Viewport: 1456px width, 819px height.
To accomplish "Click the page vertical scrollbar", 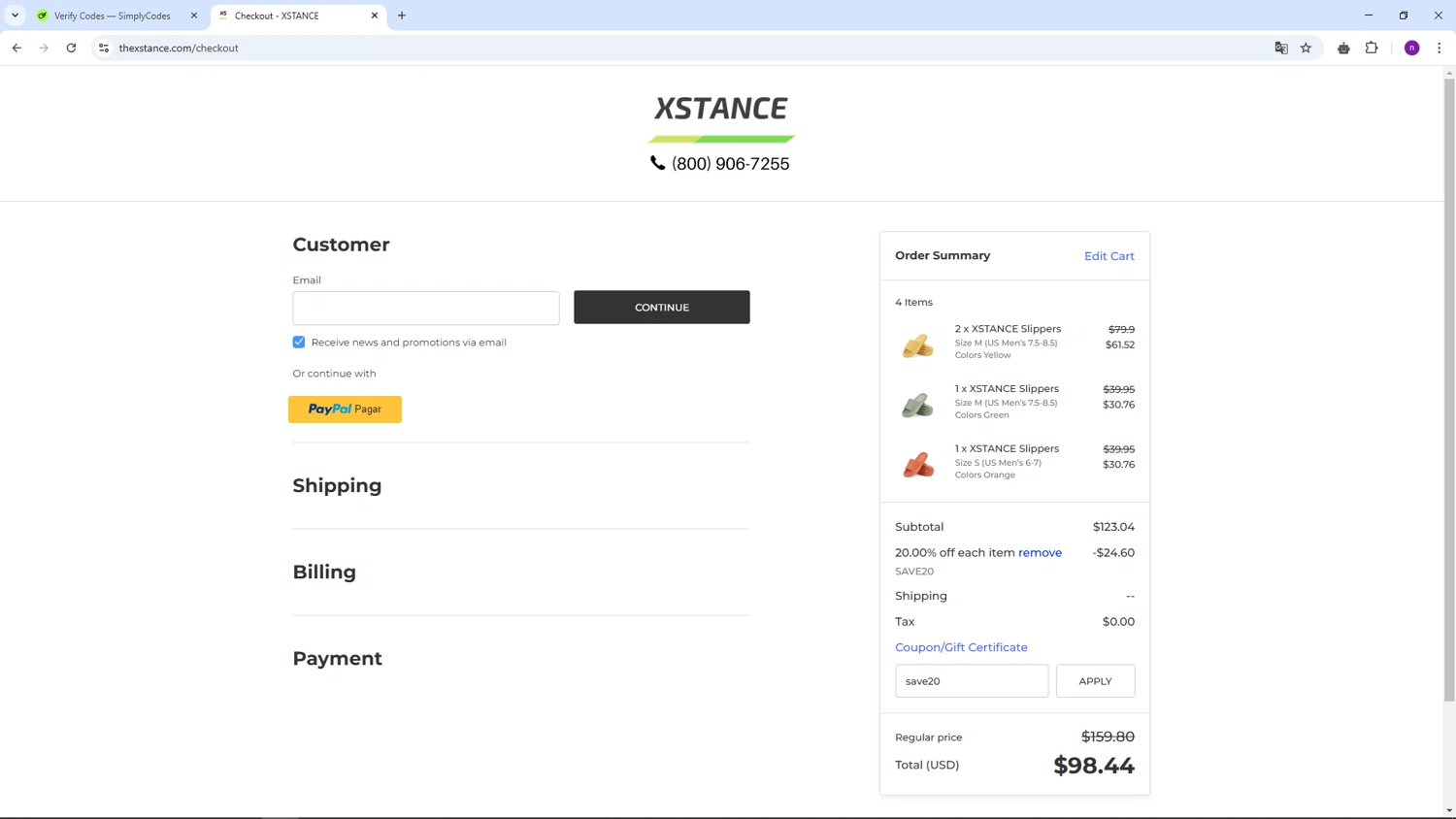I will click(x=1449, y=388).
